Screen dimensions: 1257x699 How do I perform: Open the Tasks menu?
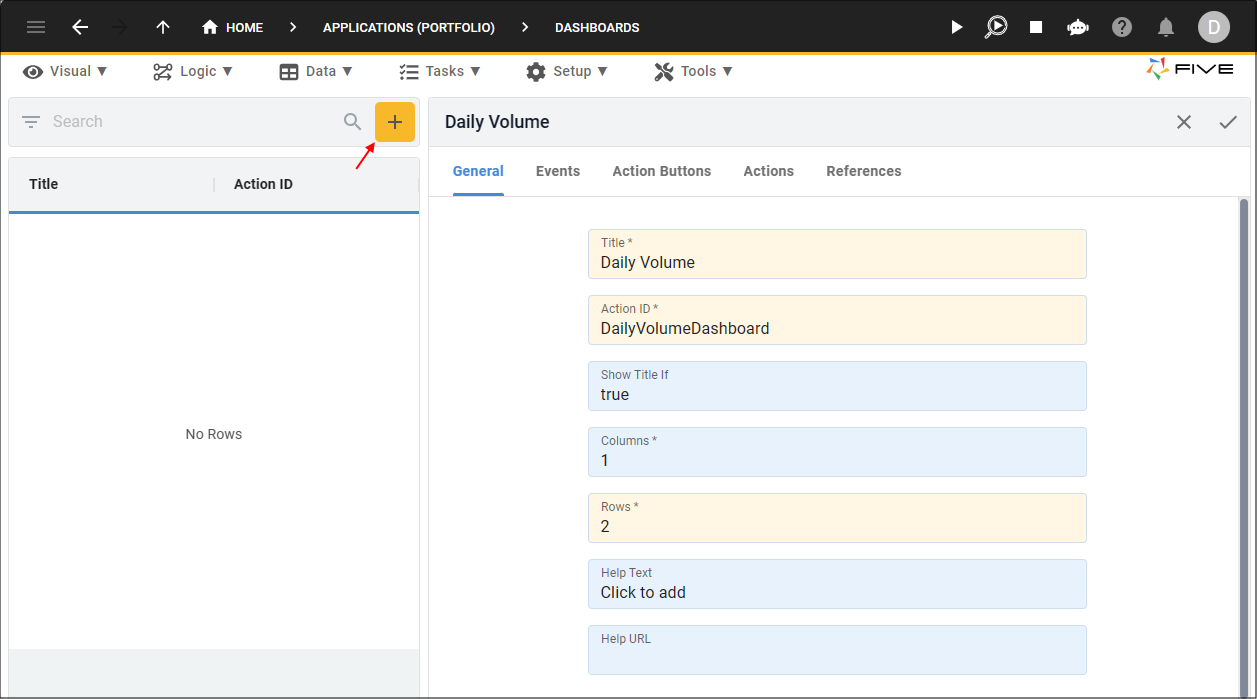(440, 71)
